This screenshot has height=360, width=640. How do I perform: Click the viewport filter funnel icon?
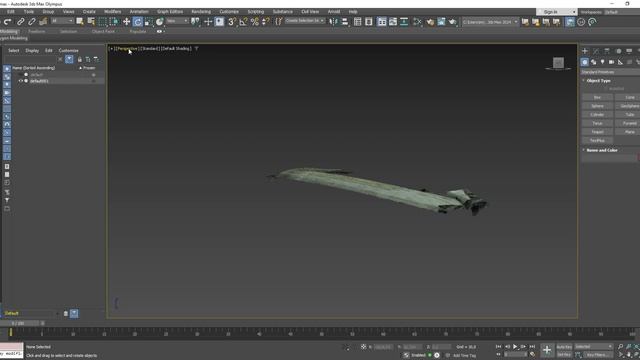click(x=196, y=49)
